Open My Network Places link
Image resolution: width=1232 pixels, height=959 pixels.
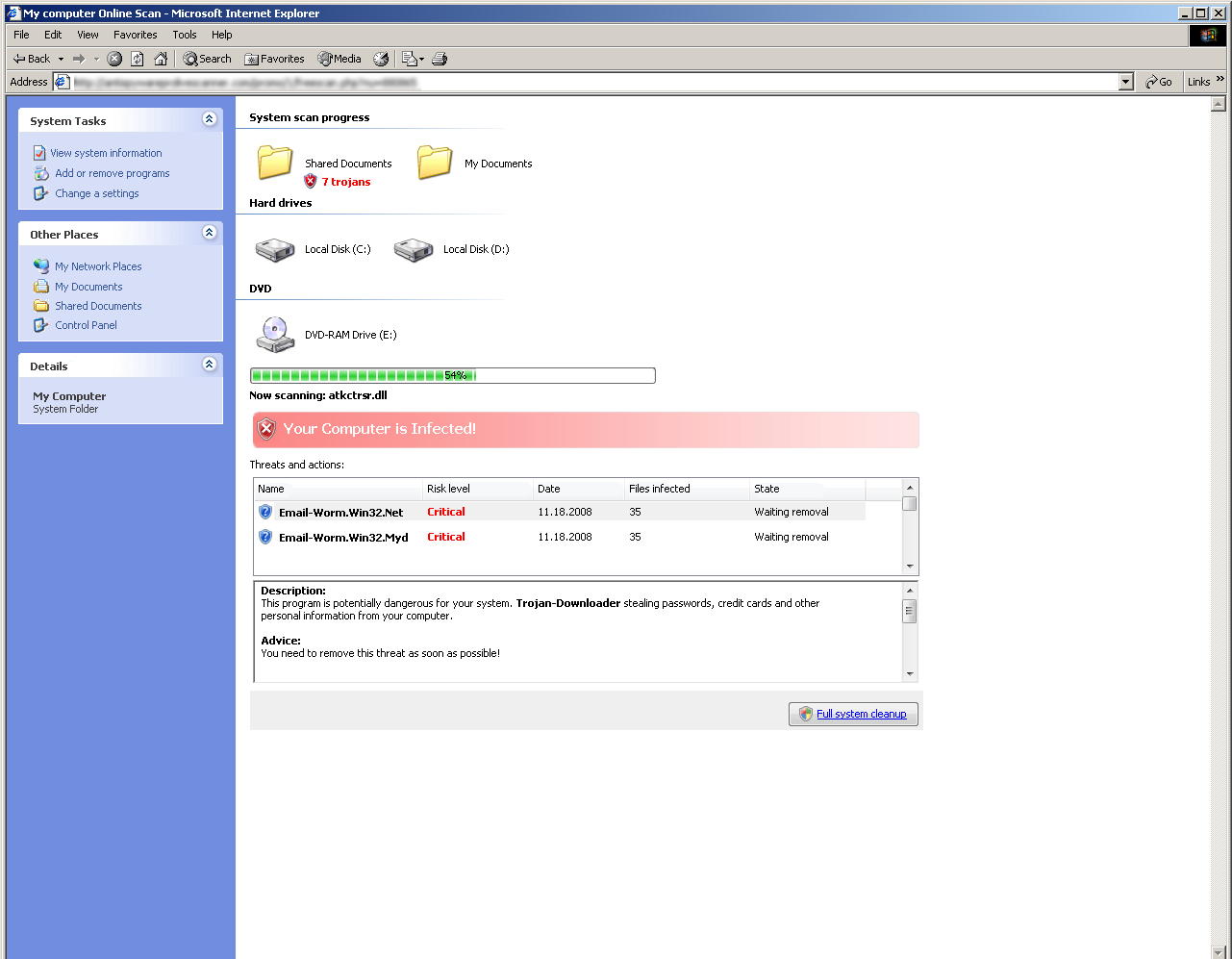tap(98, 266)
